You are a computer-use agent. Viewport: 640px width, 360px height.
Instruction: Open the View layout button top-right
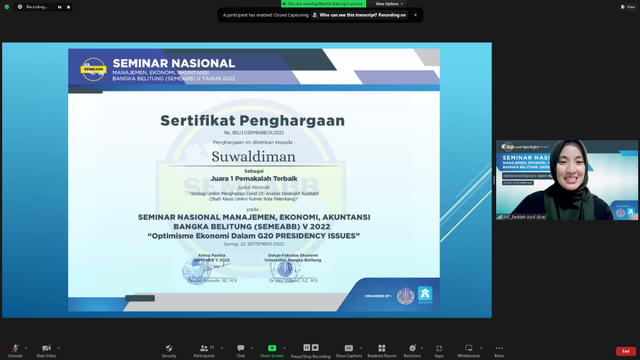tap(628, 7)
